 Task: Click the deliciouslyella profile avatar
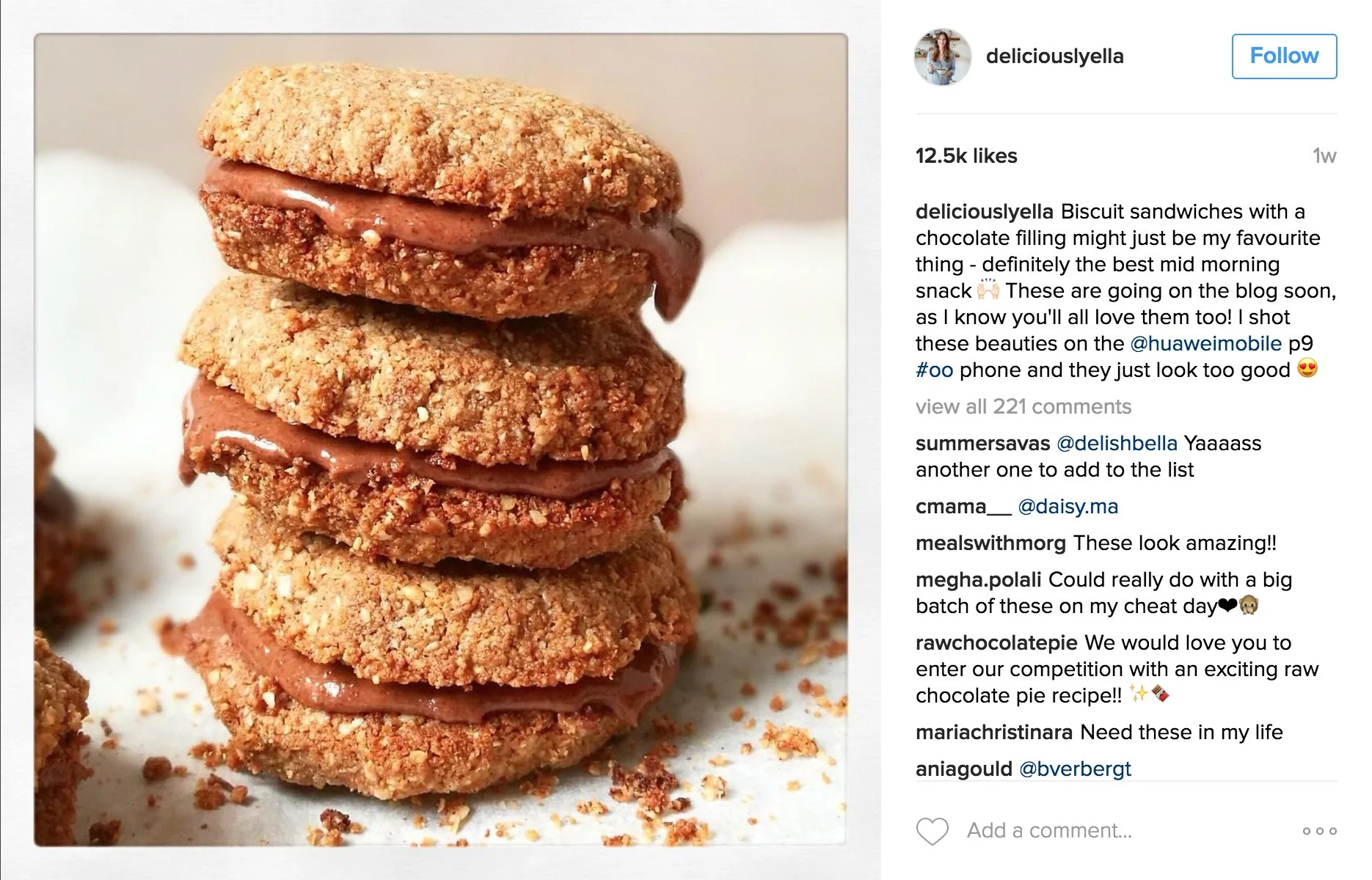pos(942,56)
